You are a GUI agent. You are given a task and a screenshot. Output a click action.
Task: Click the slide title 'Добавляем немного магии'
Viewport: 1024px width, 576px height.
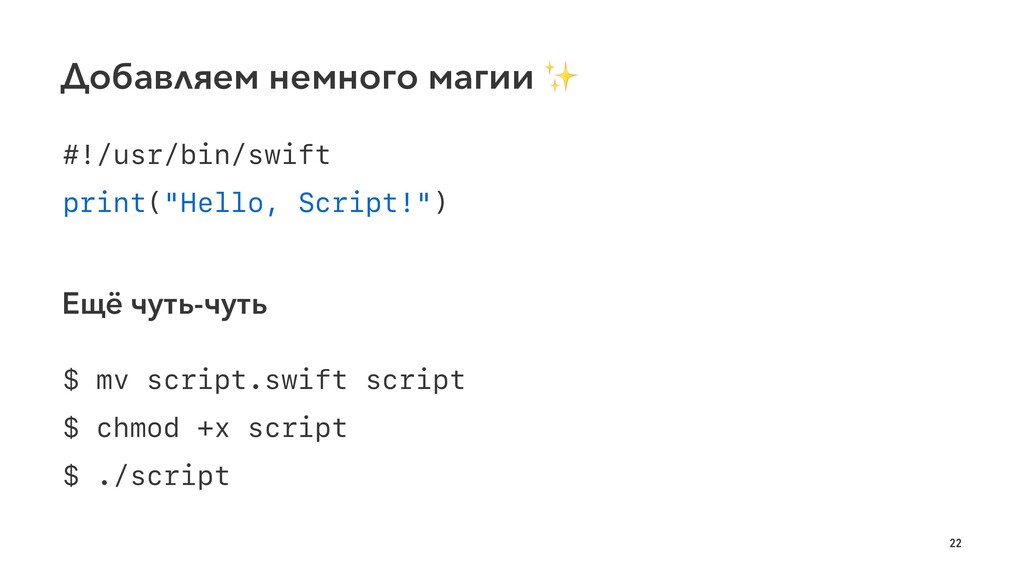click(297, 78)
